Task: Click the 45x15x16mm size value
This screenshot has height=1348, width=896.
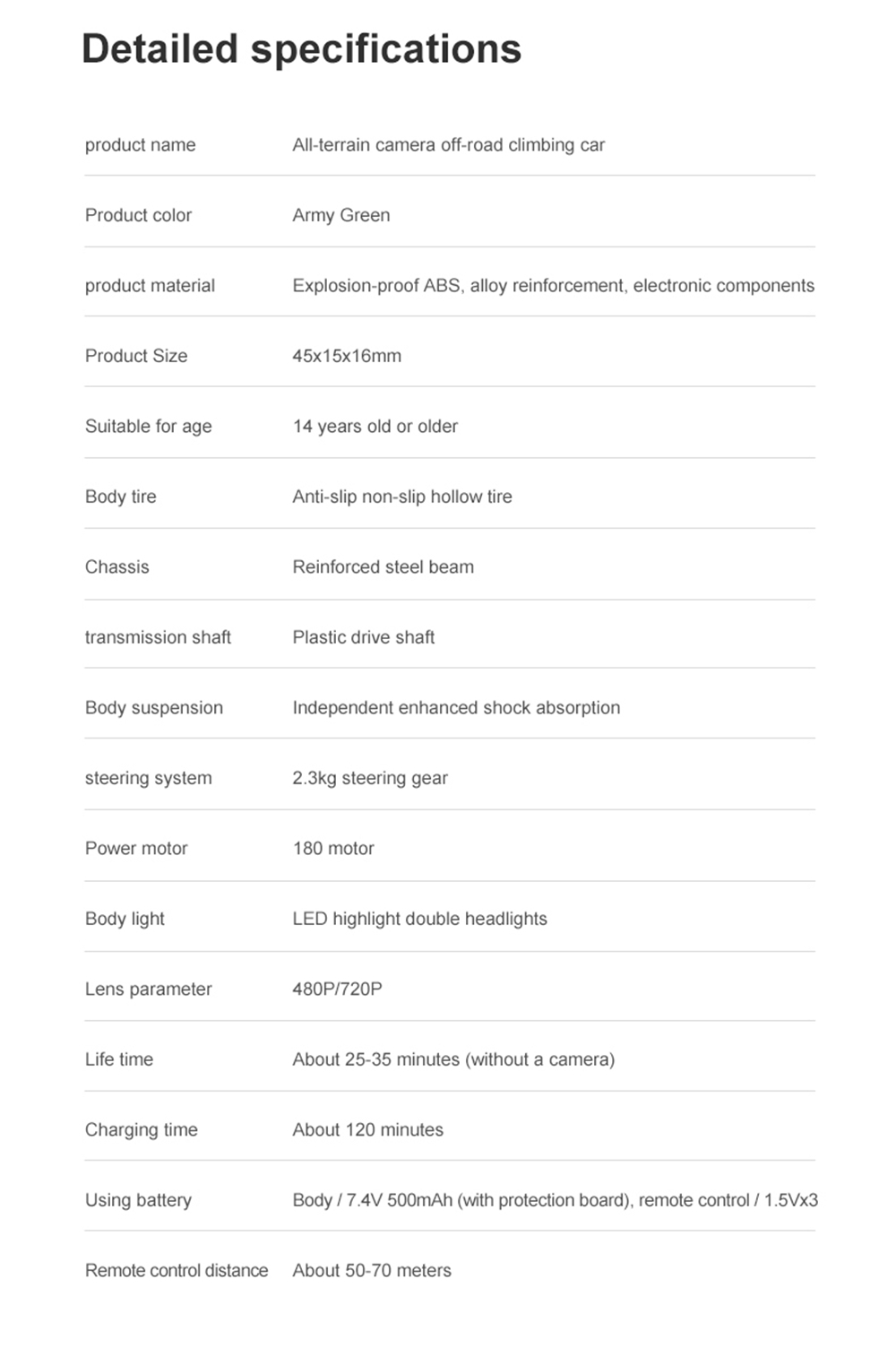Action: coord(347,356)
